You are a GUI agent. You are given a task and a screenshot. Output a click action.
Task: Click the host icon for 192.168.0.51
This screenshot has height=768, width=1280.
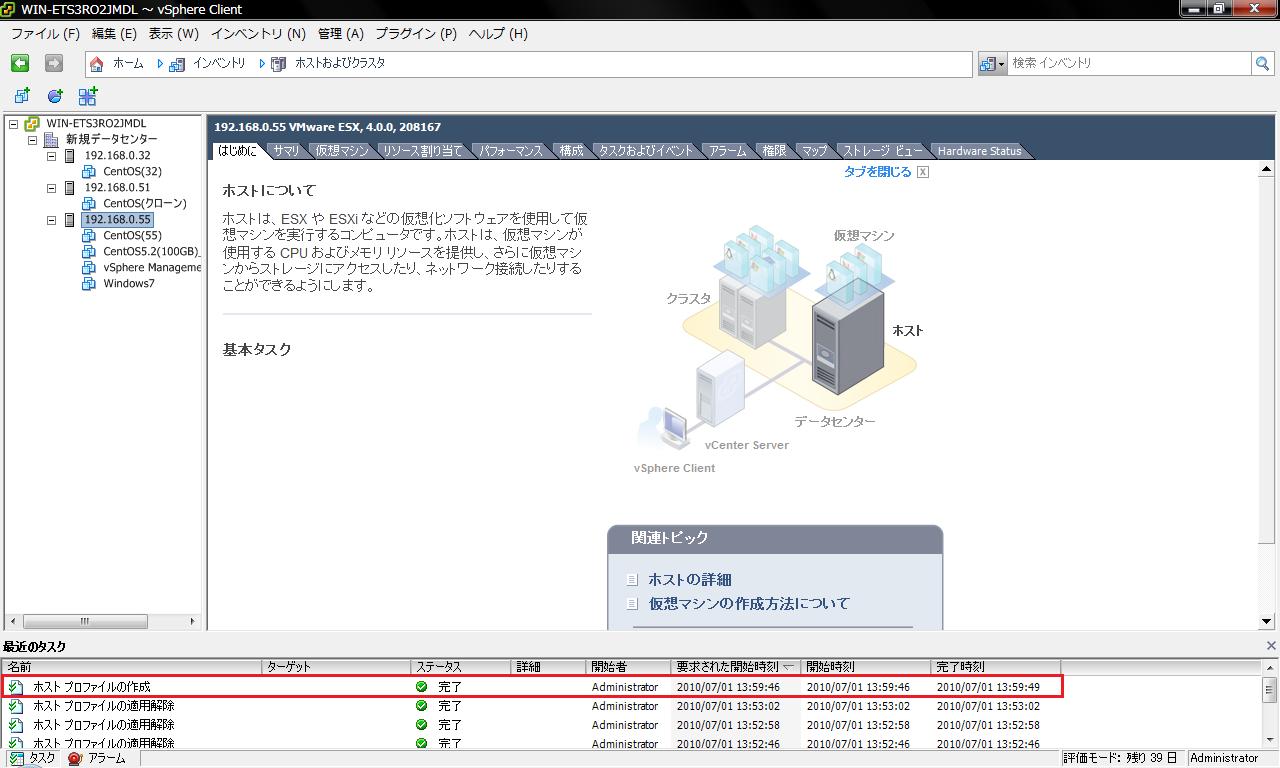[69, 188]
